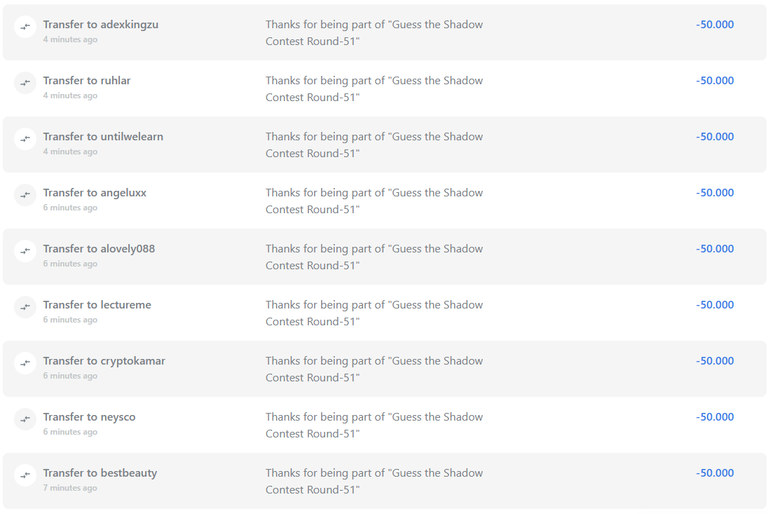Click transfer icon beside angeluxx row
768x514 pixels.
click(x=25, y=195)
